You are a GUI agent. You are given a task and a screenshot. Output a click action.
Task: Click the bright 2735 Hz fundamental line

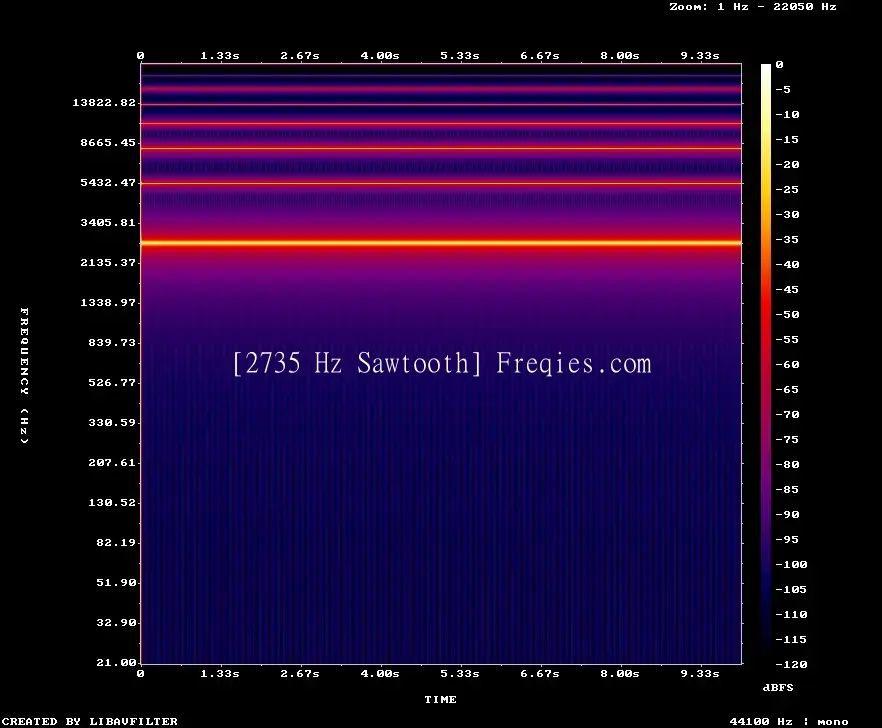(x=441, y=243)
